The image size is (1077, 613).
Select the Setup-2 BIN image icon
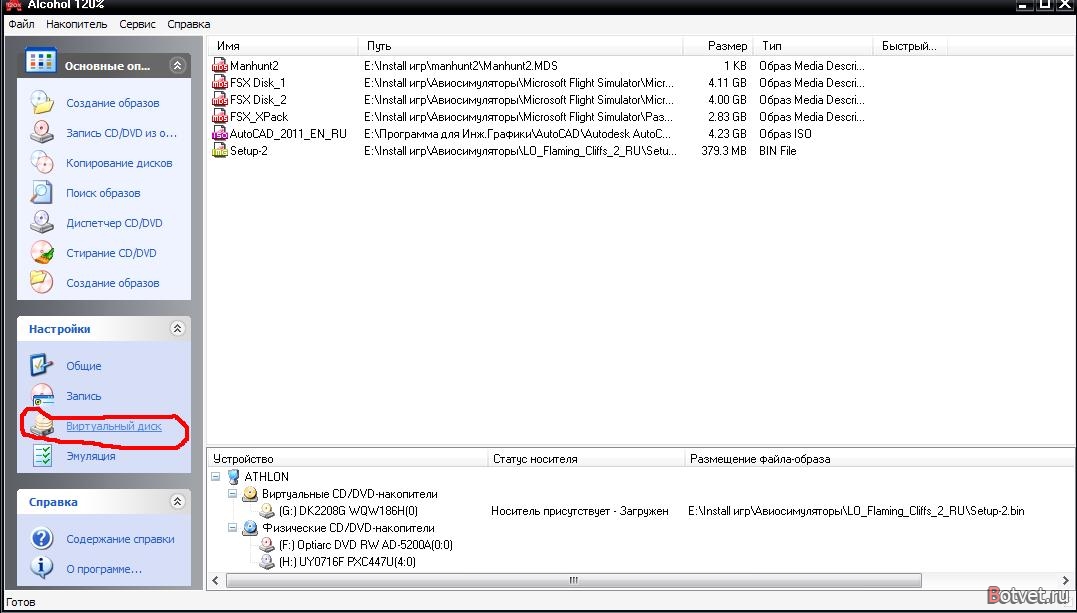click(219, 151)
